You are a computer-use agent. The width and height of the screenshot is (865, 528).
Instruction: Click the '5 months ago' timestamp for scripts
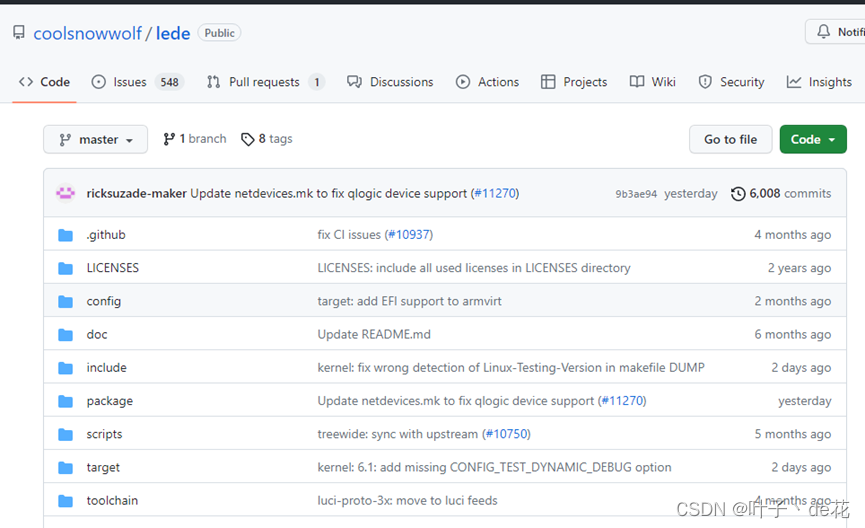793,434
